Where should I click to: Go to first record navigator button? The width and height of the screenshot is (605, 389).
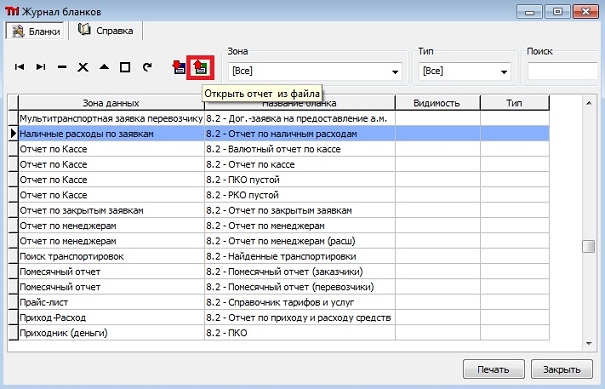click(19, 67)
